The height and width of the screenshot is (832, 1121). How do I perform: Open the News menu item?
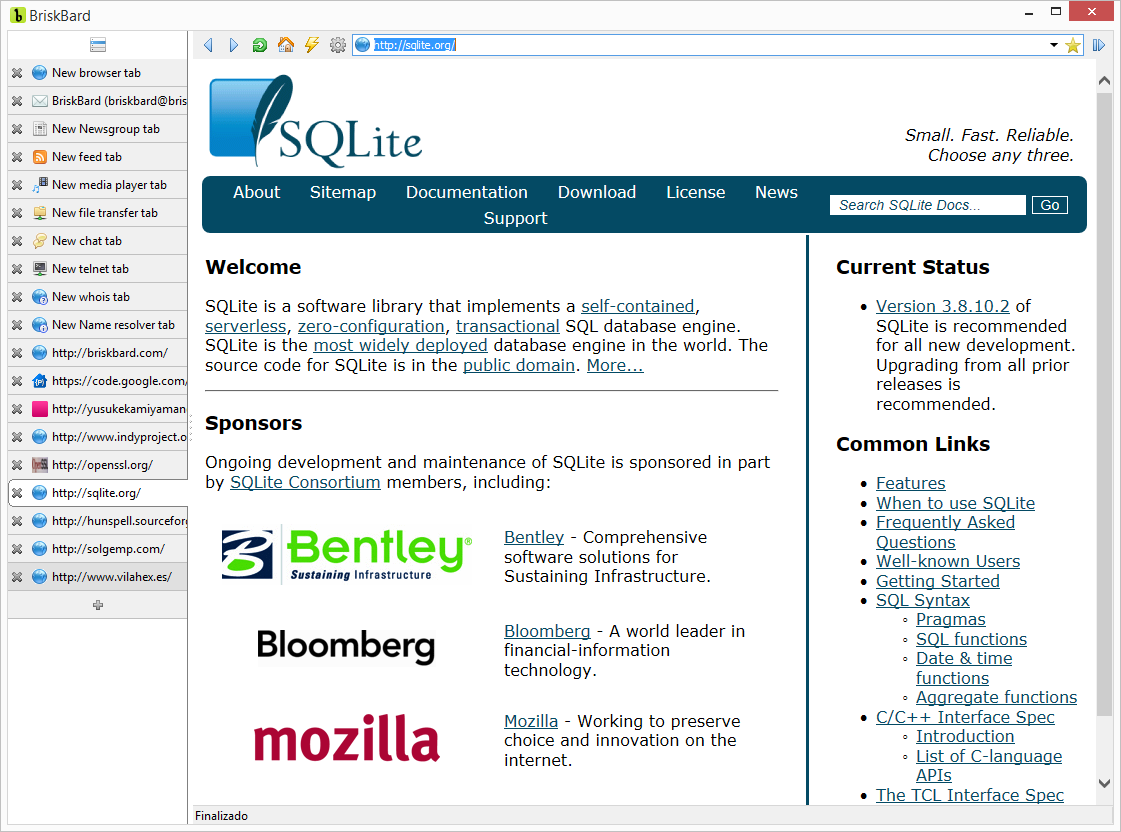point(776,192)
